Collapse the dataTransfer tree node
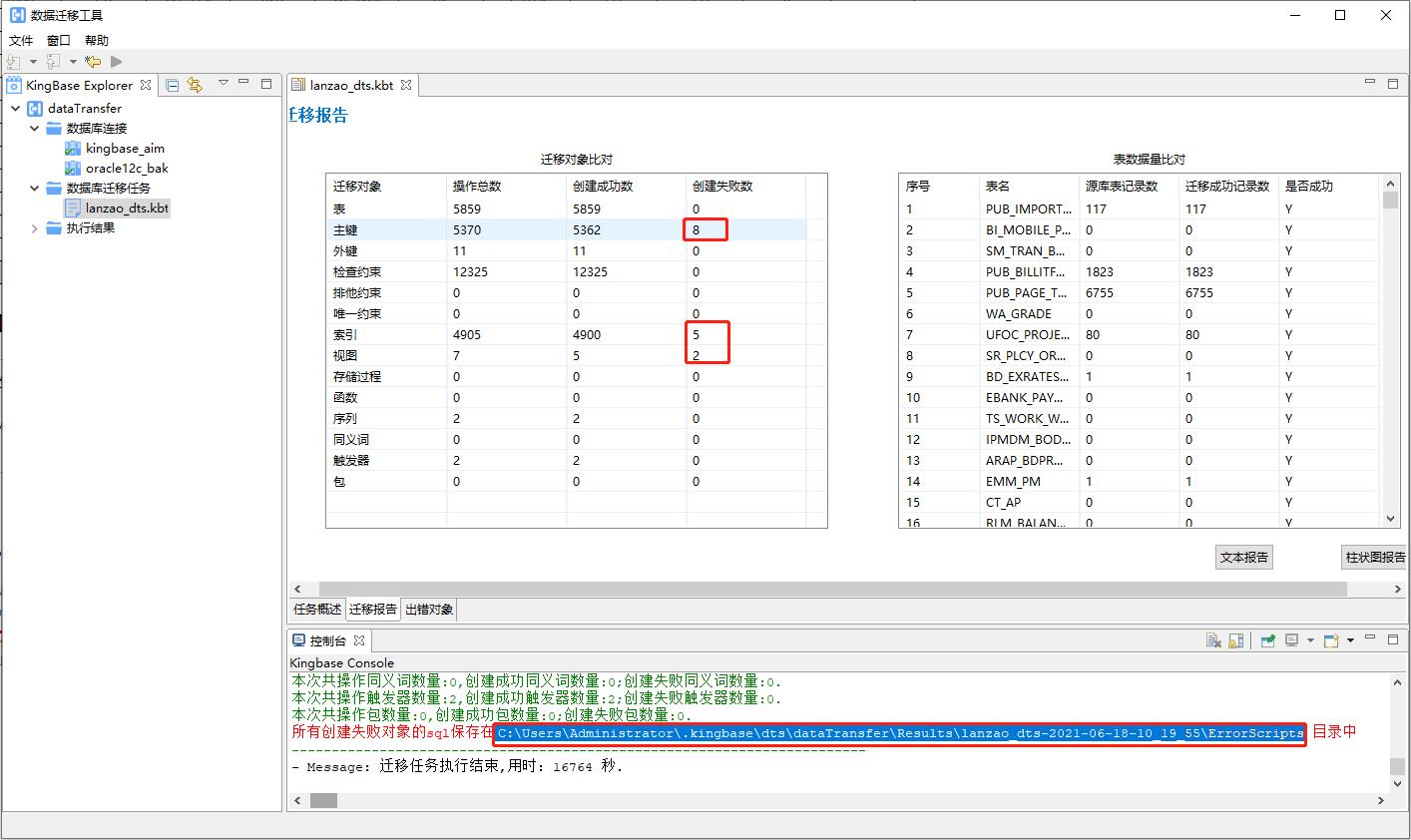This screenshot has width=1411, height=840. 16,108
